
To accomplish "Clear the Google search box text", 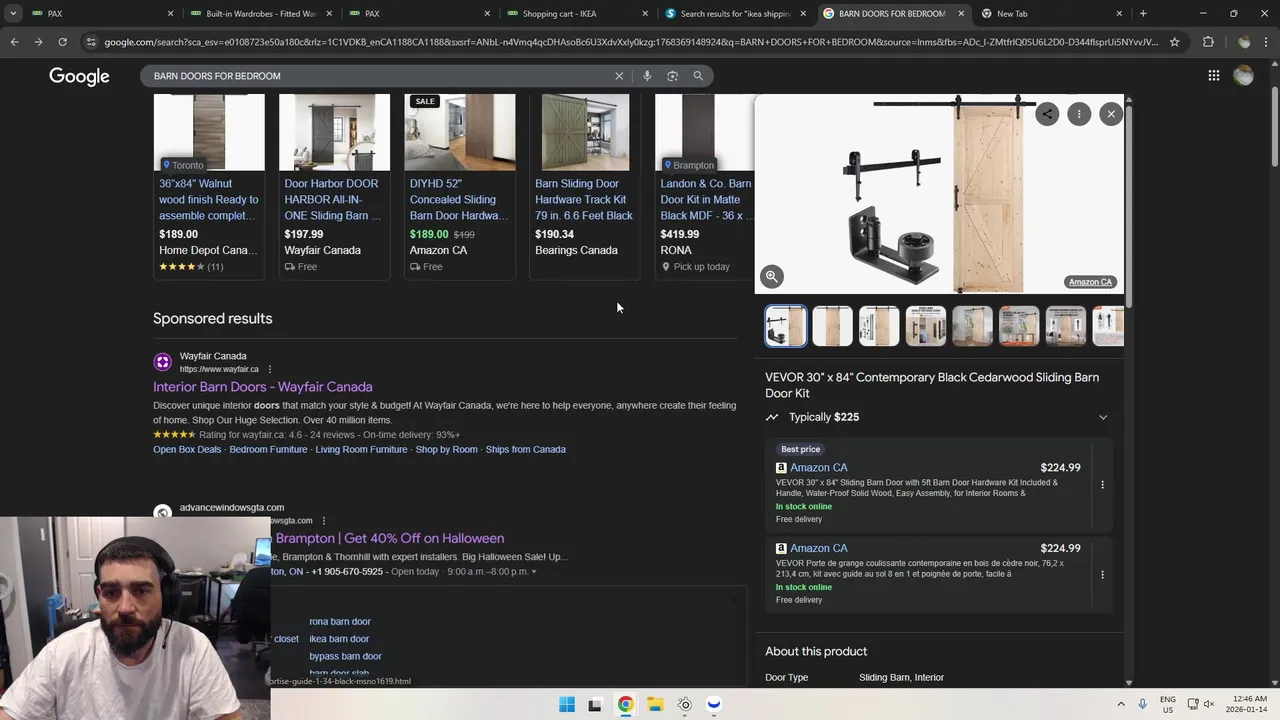I will coord(619,76).
